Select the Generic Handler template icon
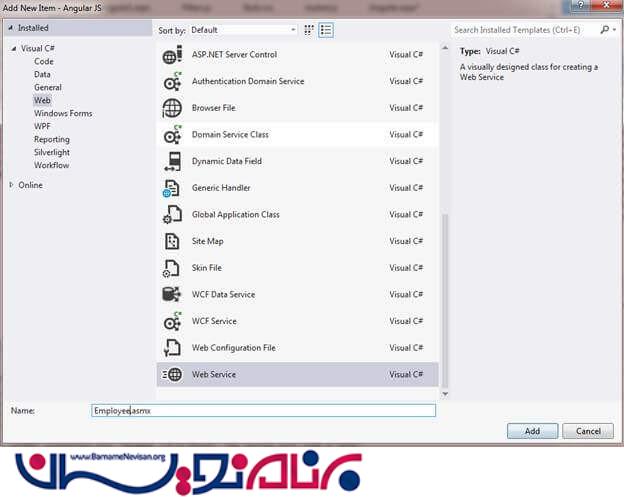This screenshot has height=497, width=624. coord(172,188)
